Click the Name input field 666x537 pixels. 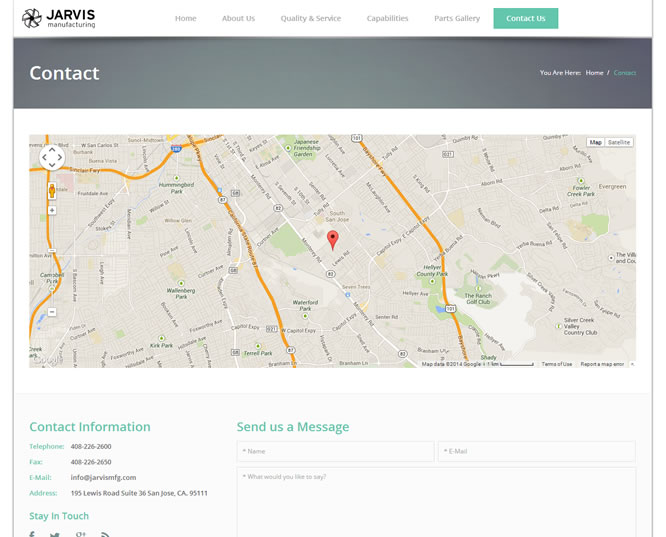[335, 451]
